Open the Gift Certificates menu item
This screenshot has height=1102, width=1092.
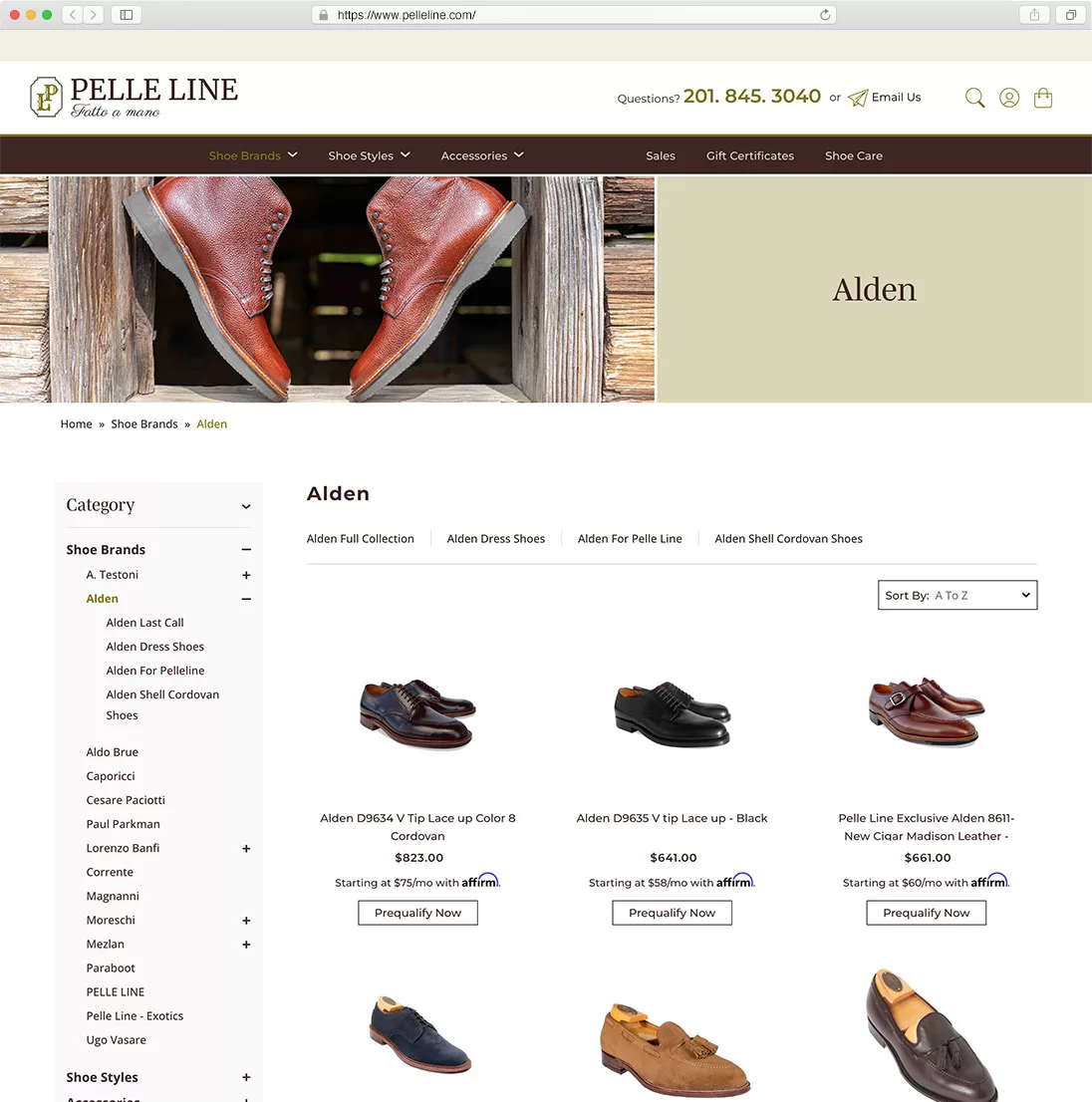click(x=750, y=155)
